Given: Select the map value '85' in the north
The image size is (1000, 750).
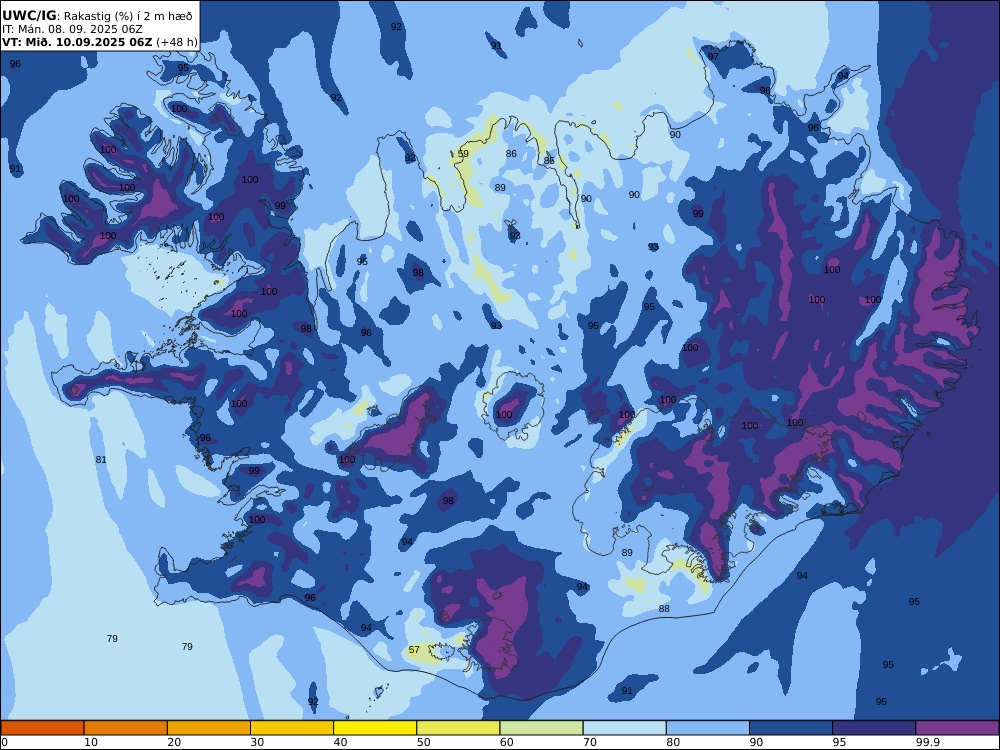Looking at the screenshot, I should (550, 161).
